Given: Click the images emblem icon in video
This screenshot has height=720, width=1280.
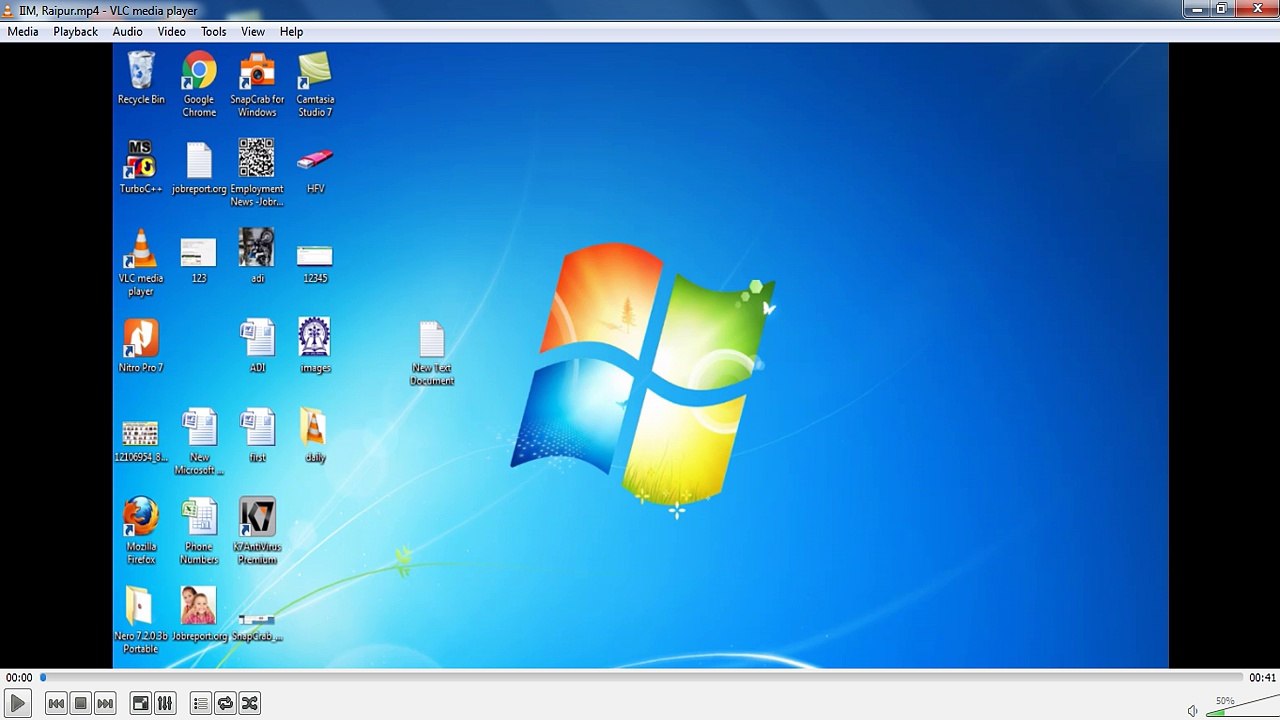Looking at the screenshot, I should tap(315, 346).
